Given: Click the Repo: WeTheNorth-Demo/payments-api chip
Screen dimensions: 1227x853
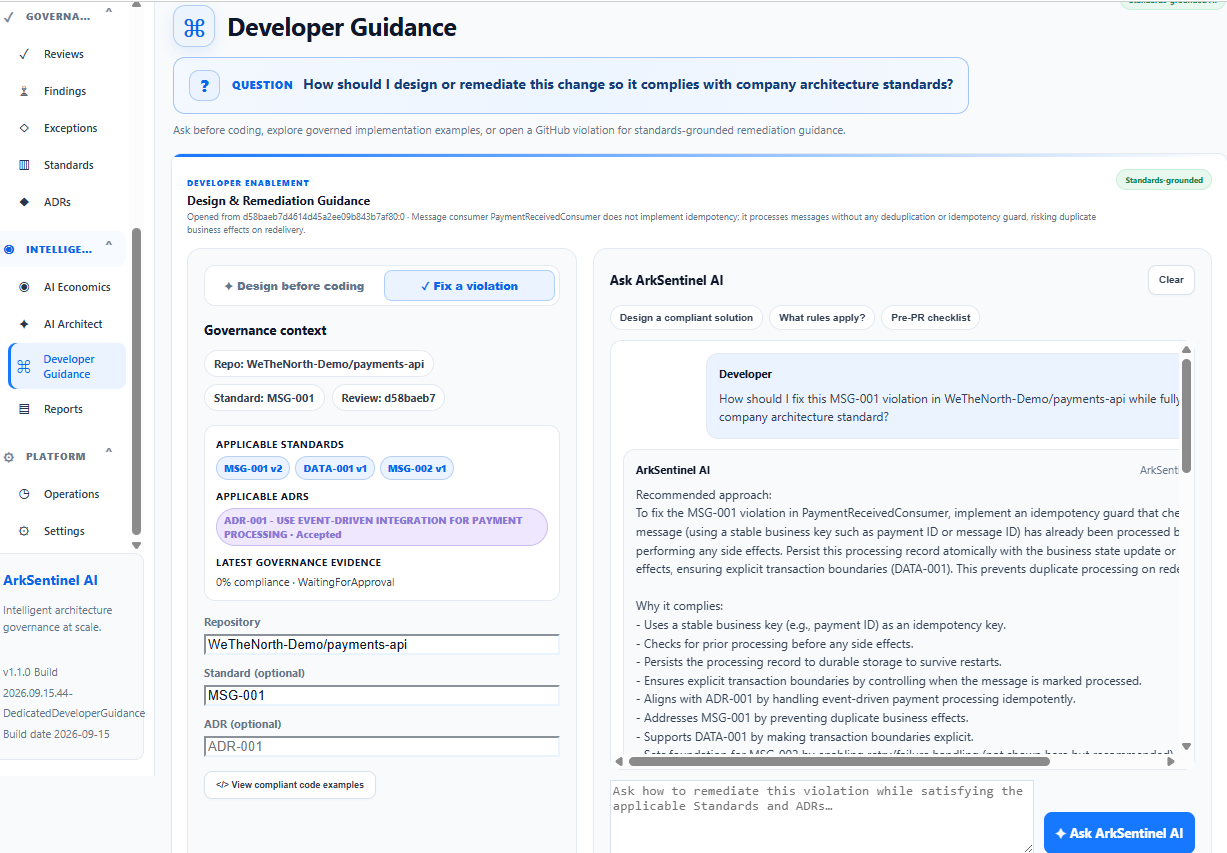Looking at the screenshot, I should click(x=319, y=364).
